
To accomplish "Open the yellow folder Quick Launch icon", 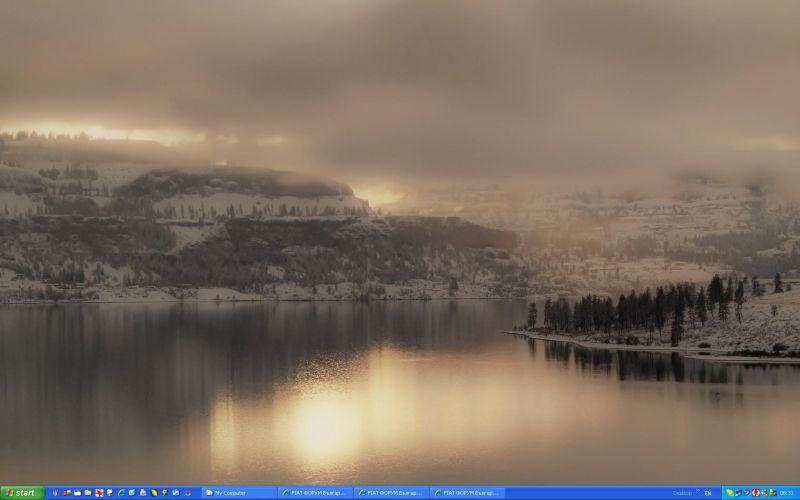I will 88,493.
